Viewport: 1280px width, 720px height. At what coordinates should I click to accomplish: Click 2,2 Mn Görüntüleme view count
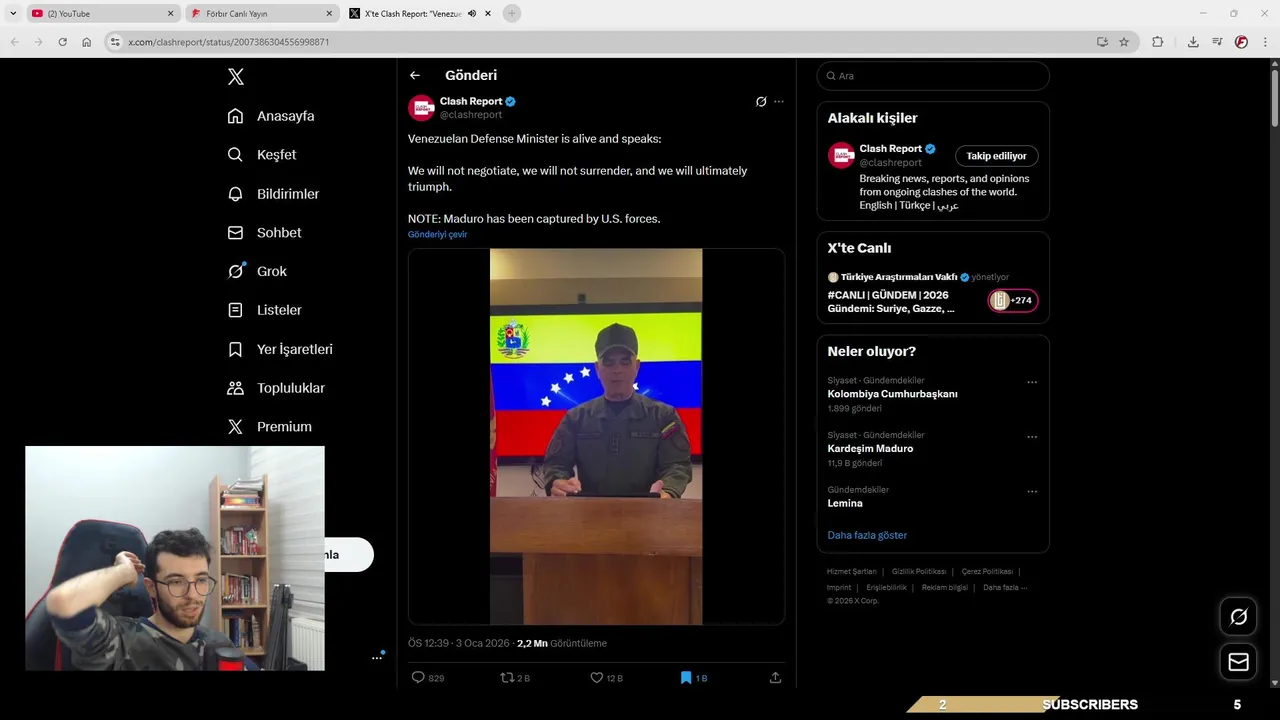(x=562, y=643)
